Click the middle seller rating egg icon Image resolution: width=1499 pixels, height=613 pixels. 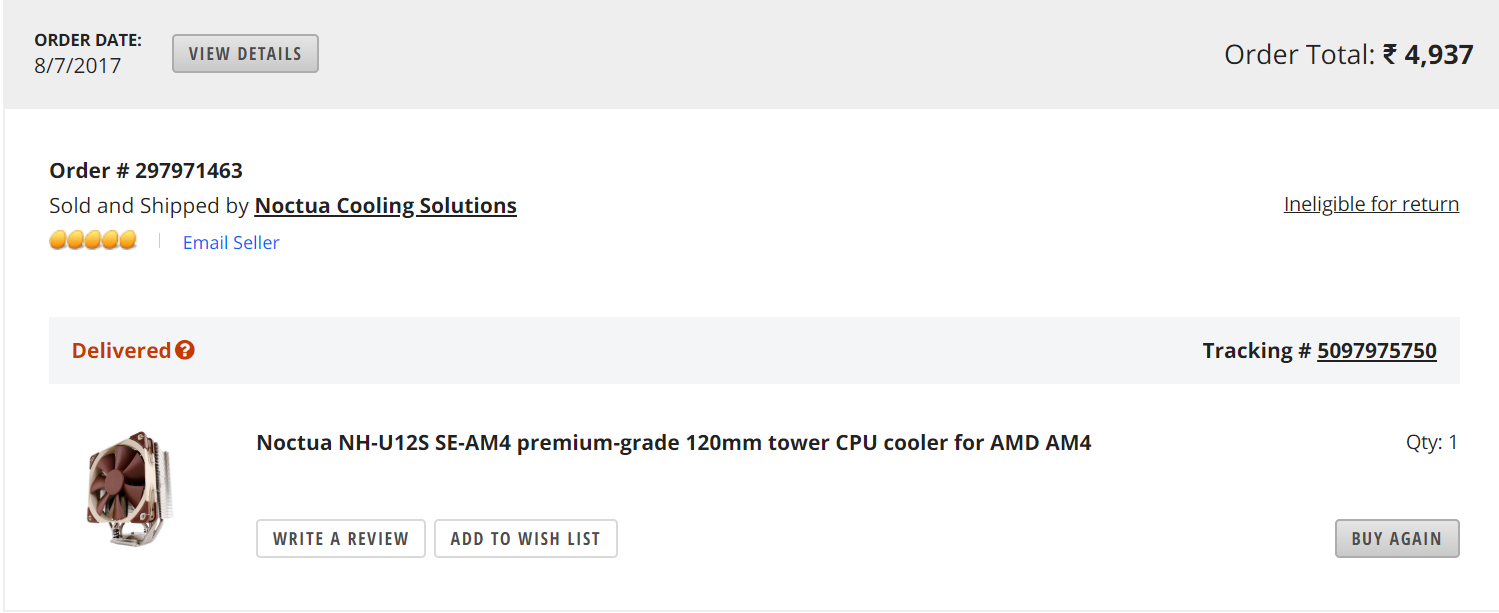[x=93, y=240]
